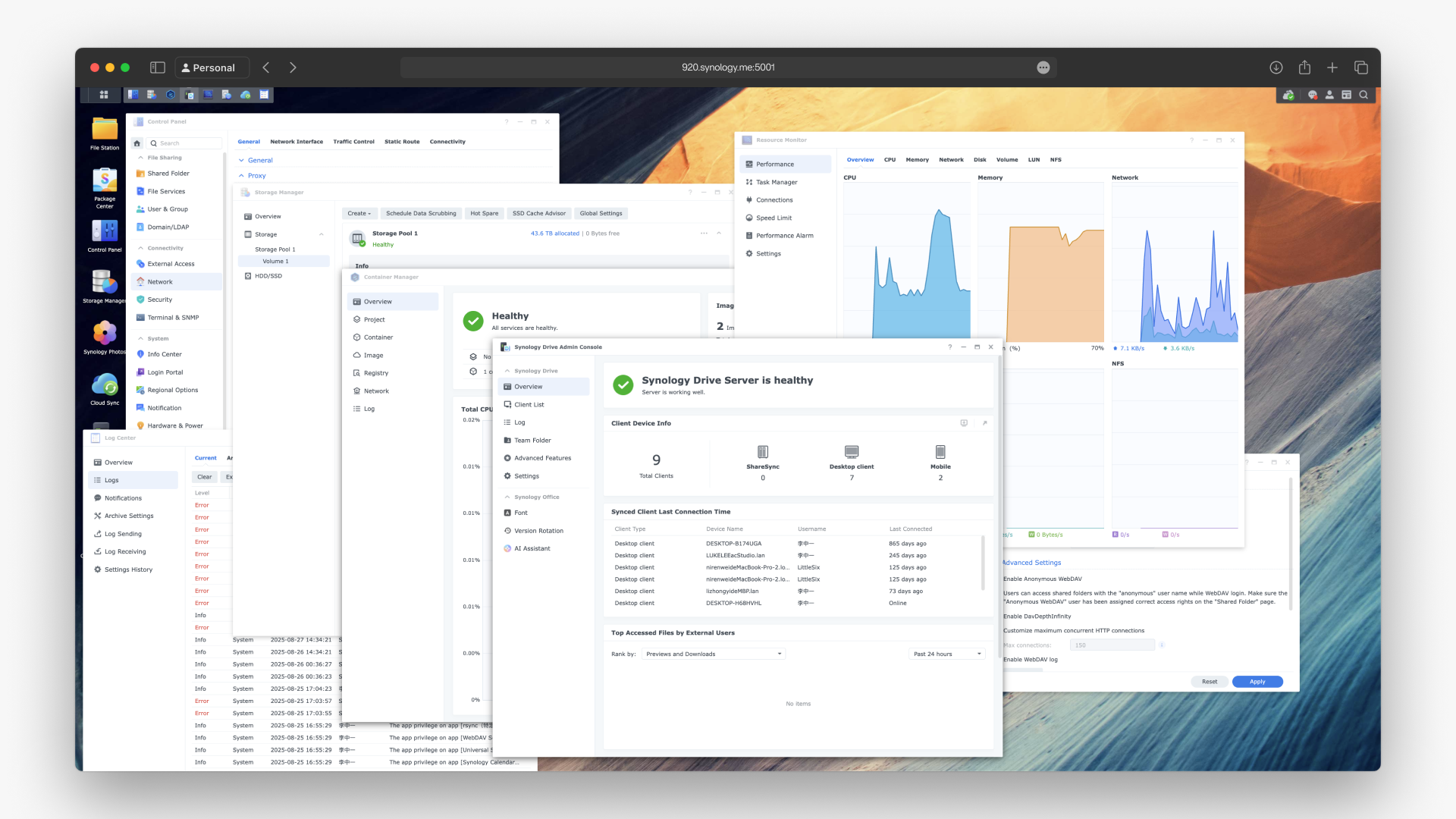The height and width of the screenshot is (819, 1456).
Task: Switch to Log Center in DSM taskbar
Action: (x=264, y=95)
